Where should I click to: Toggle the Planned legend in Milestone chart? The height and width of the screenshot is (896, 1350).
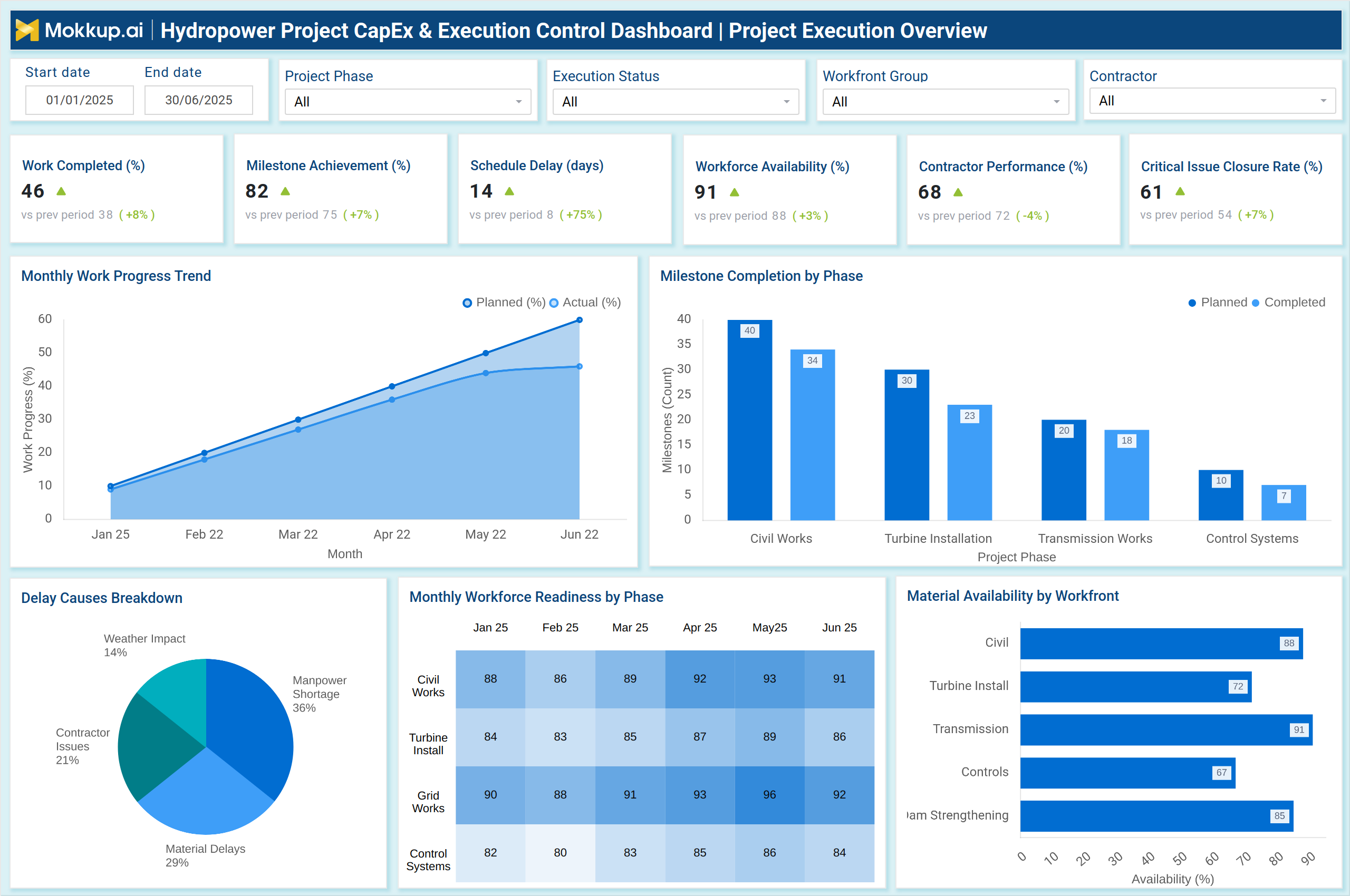tap(1192, 303)
